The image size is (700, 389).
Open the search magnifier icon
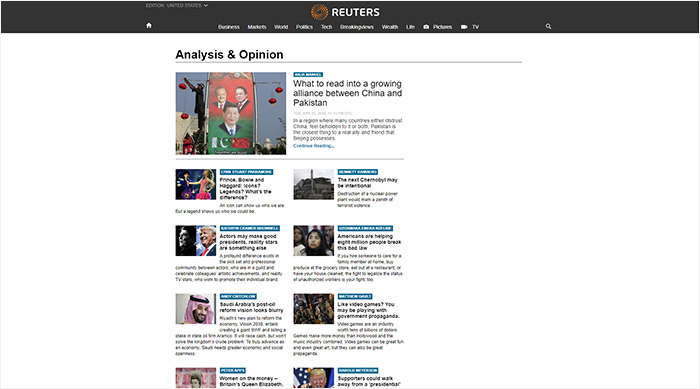(548, 26)
